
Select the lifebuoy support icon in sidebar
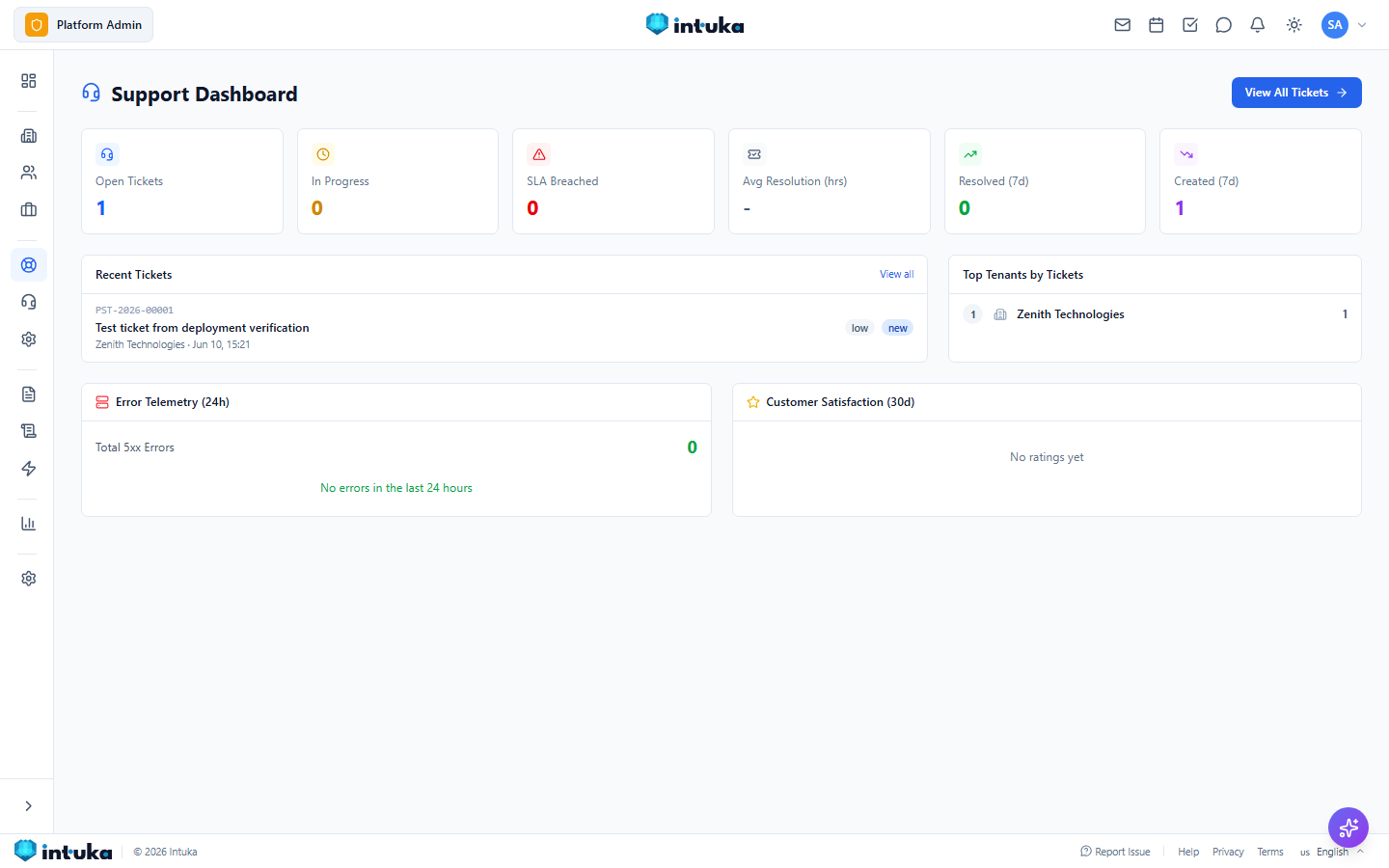(x=29, y=264)
